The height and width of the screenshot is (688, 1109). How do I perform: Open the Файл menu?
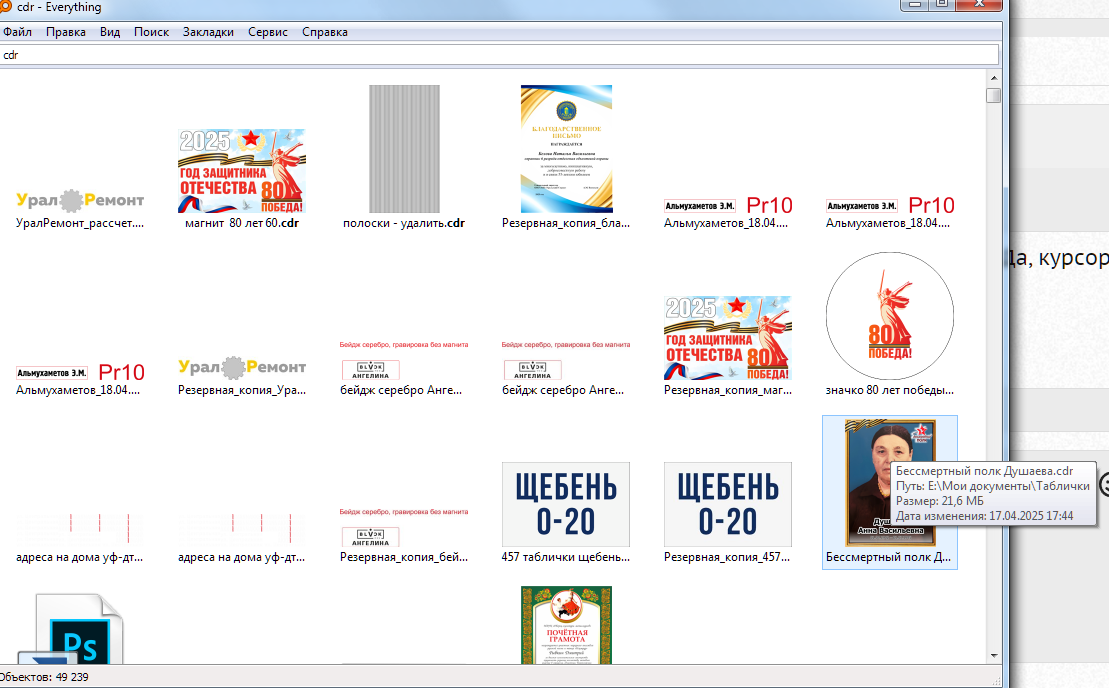coord(17,32)
